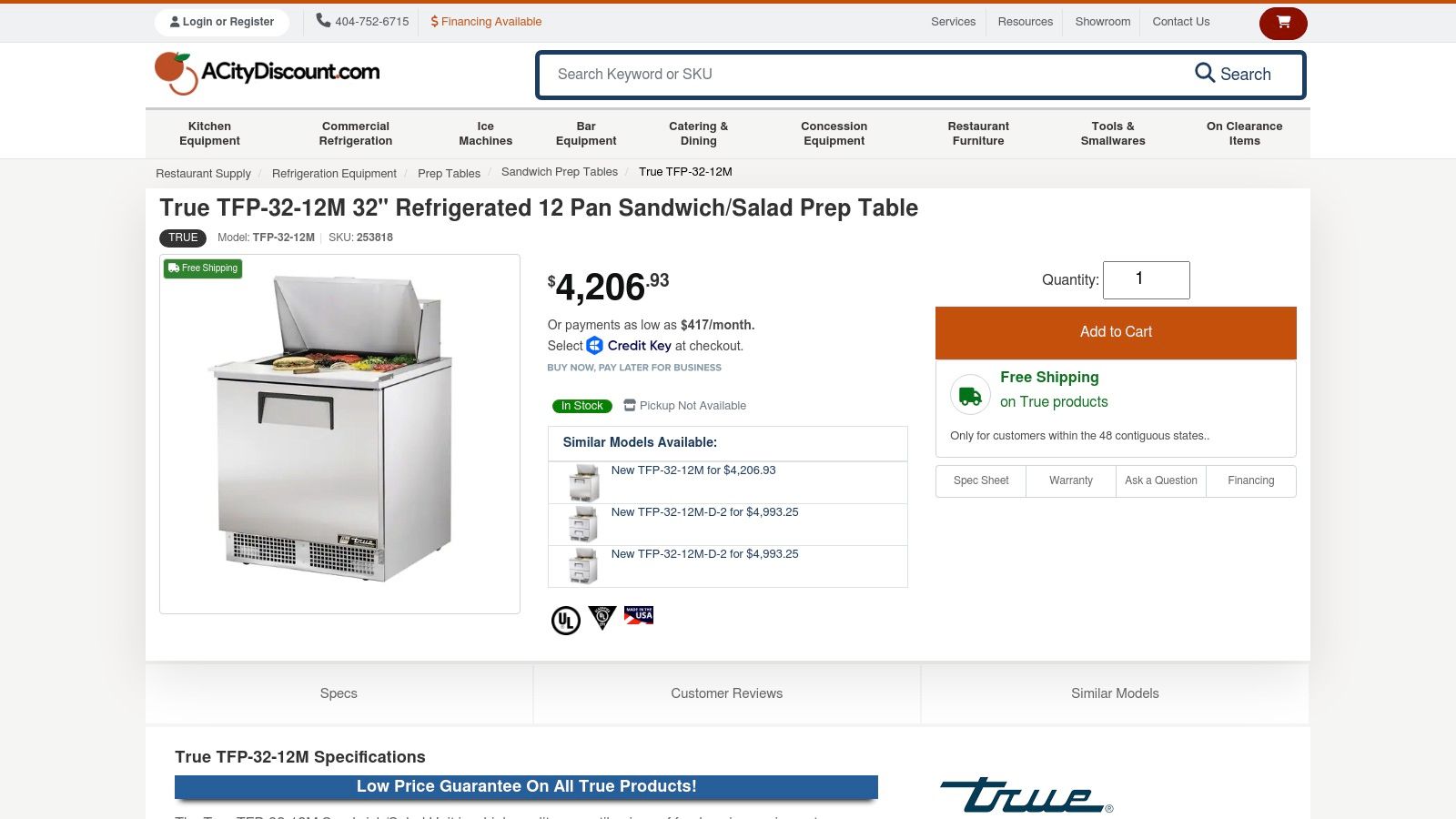Screen dimensions: 1456x819
Task: Click the True brand logo
Action: click(x=1026, y=794)
